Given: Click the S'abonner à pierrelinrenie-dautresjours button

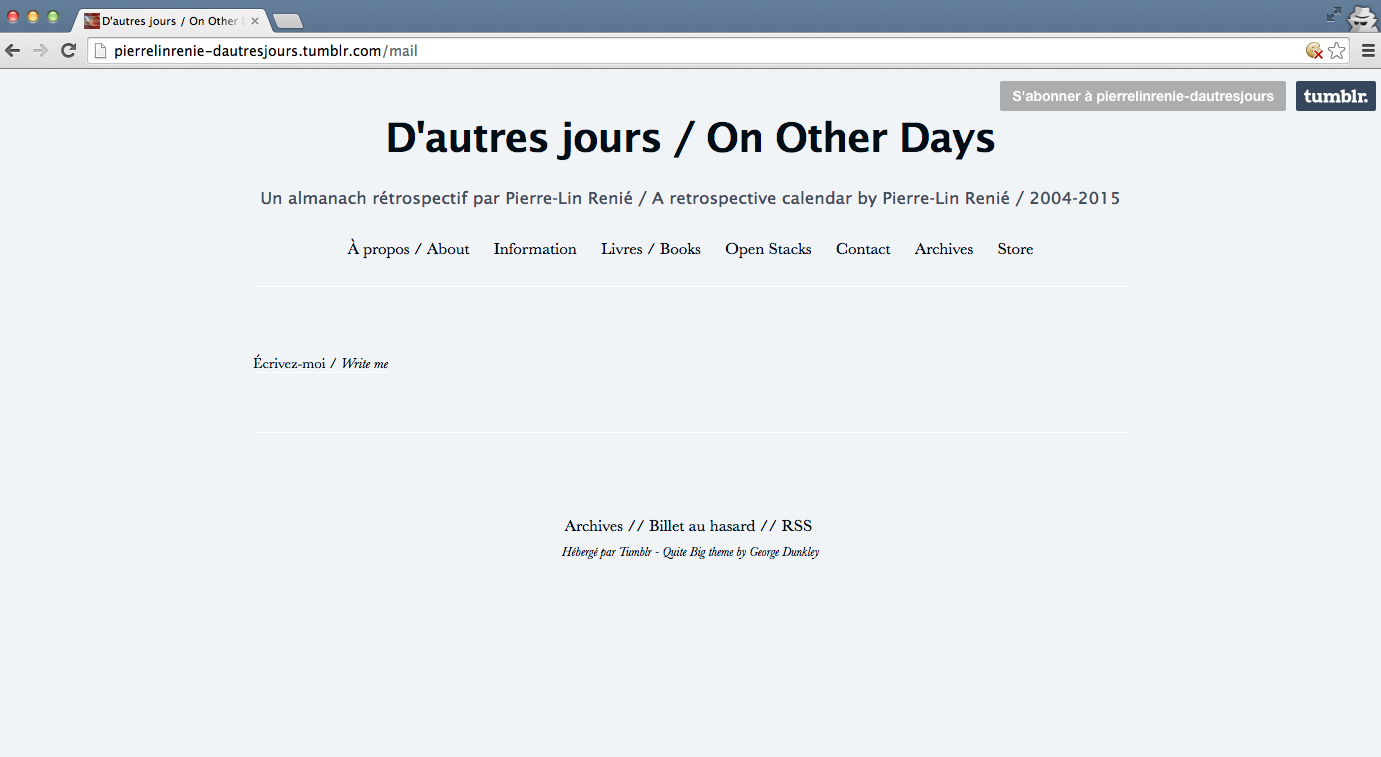Looking at the screenshot, I should [1142, 96].
